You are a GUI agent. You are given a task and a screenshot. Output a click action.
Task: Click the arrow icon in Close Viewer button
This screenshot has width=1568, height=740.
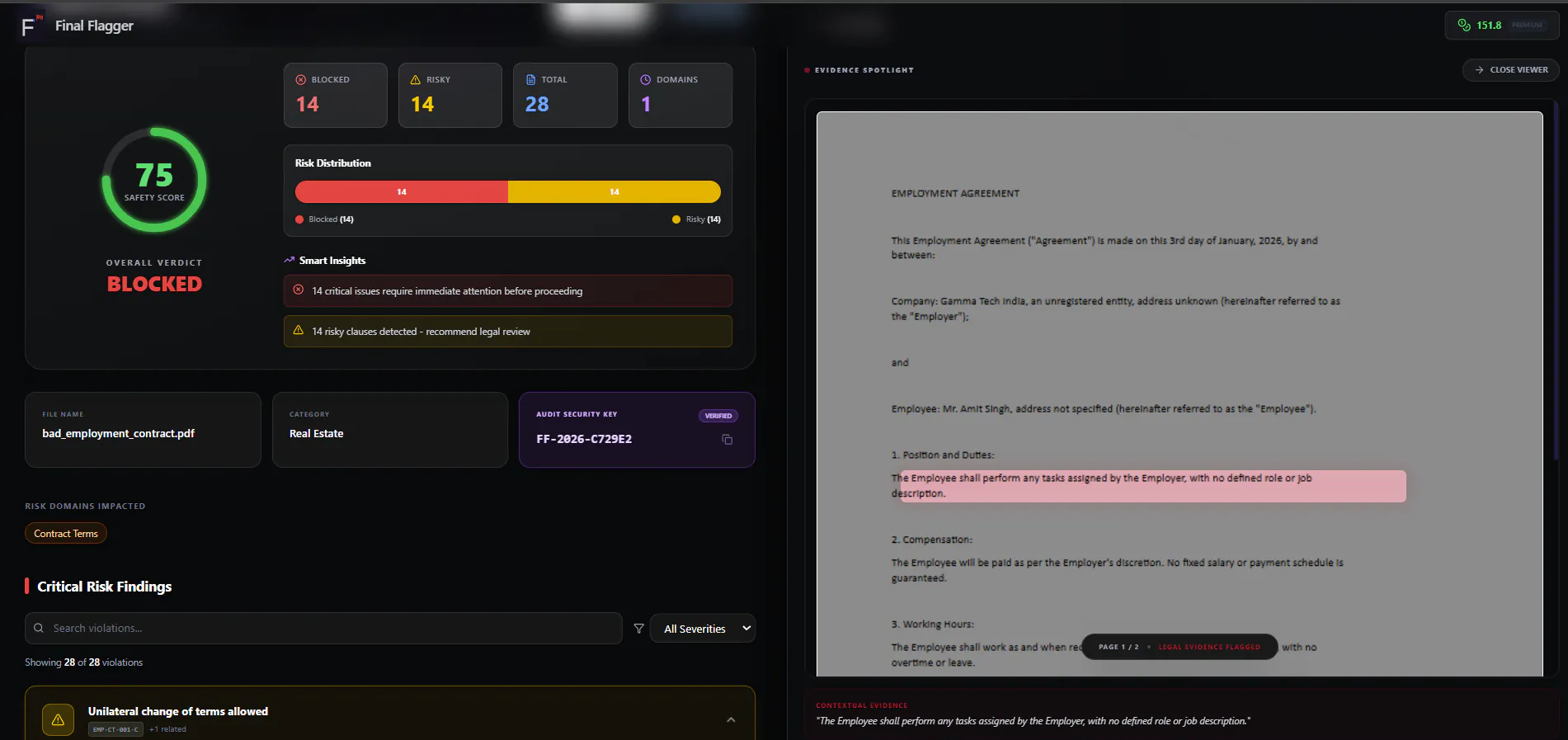click(x=1480, y=70)
